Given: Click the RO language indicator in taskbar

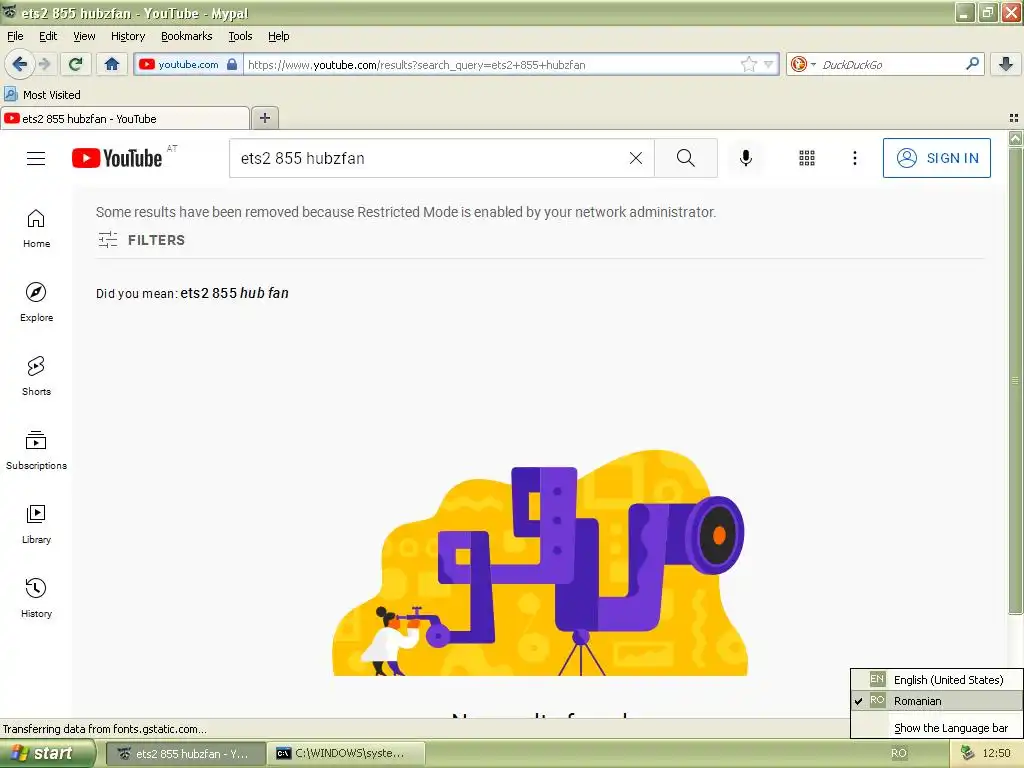Looking at the screenshot, I should point(899,753).
